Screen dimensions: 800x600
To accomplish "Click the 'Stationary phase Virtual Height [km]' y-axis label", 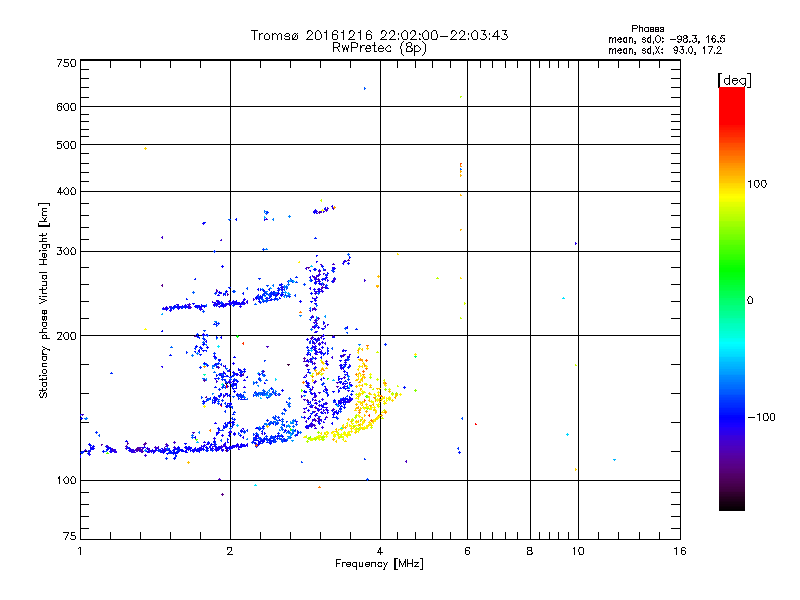I will click(x=43, y=300).
